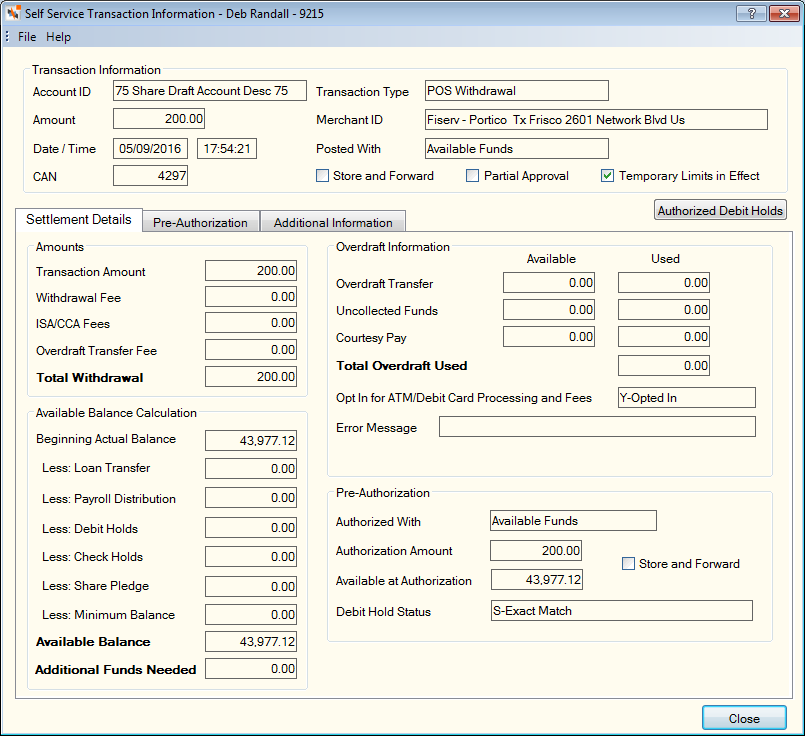
Task: Click the CAN field showing 4297
Action: click(x=150, y=176)
